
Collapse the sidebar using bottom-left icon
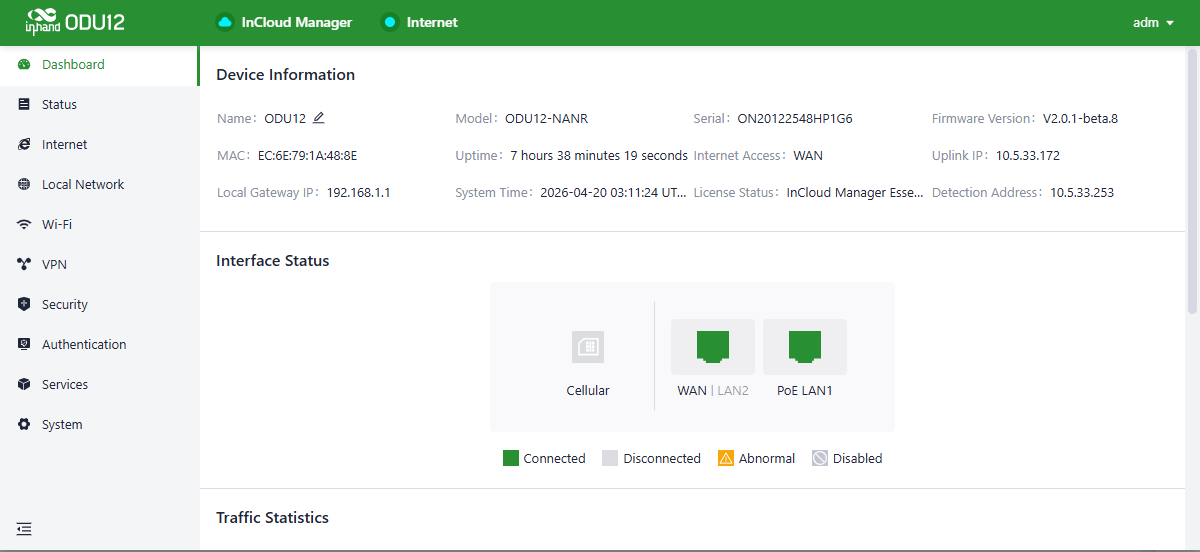click(x=24, y=529)
